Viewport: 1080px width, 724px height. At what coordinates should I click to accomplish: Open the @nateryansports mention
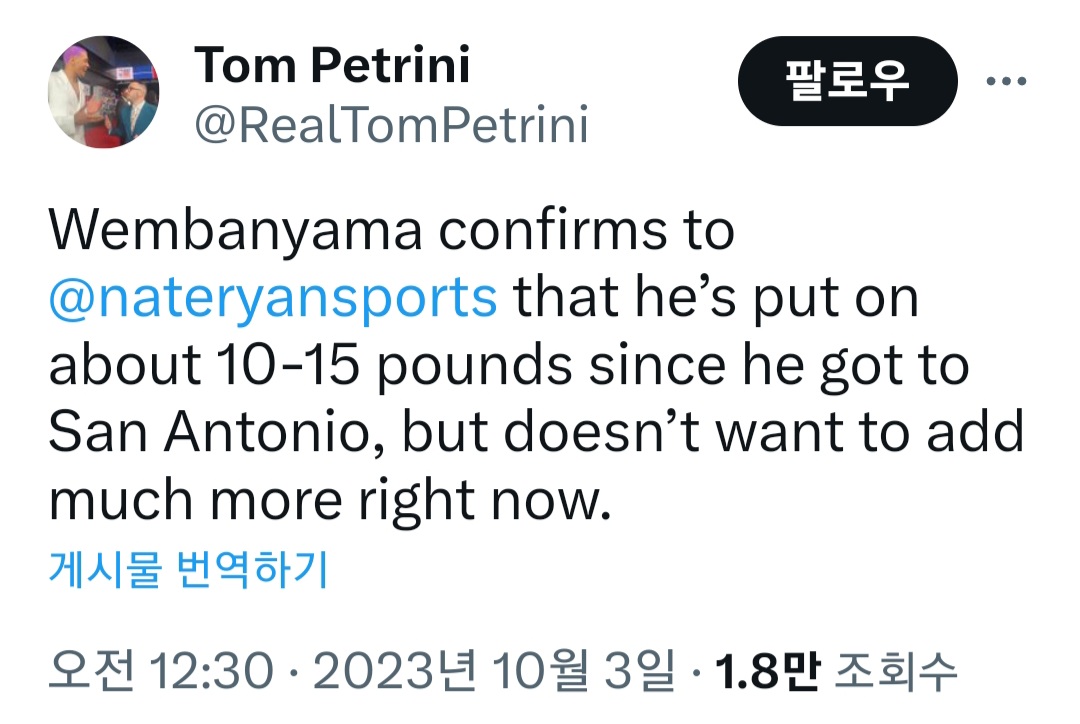[x=273, y=299]
